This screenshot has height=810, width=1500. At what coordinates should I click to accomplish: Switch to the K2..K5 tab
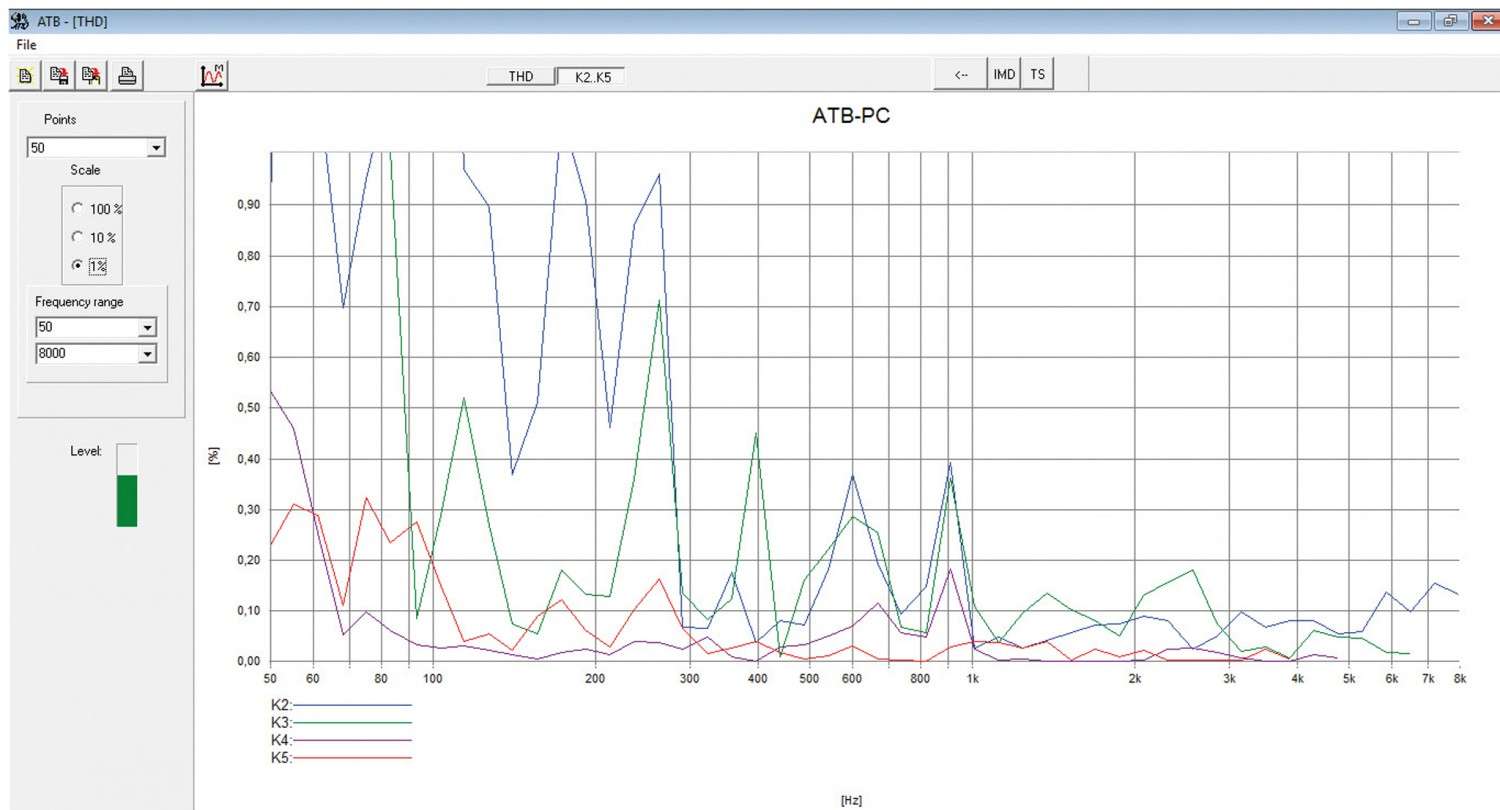pos(590,76)
